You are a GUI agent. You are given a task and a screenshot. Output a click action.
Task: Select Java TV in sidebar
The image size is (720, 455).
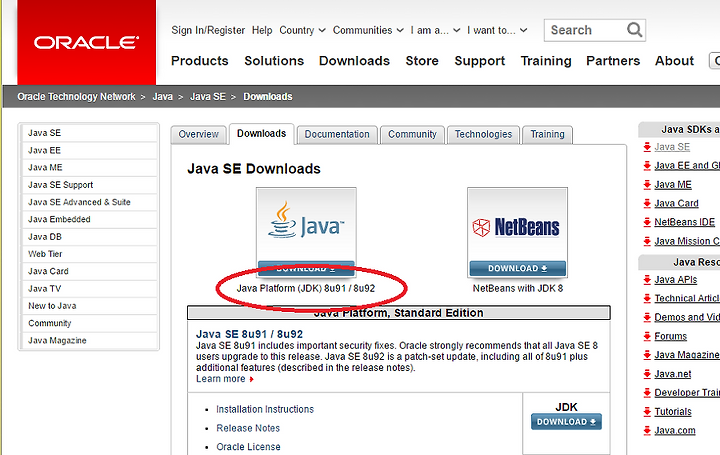coord(89,289)
